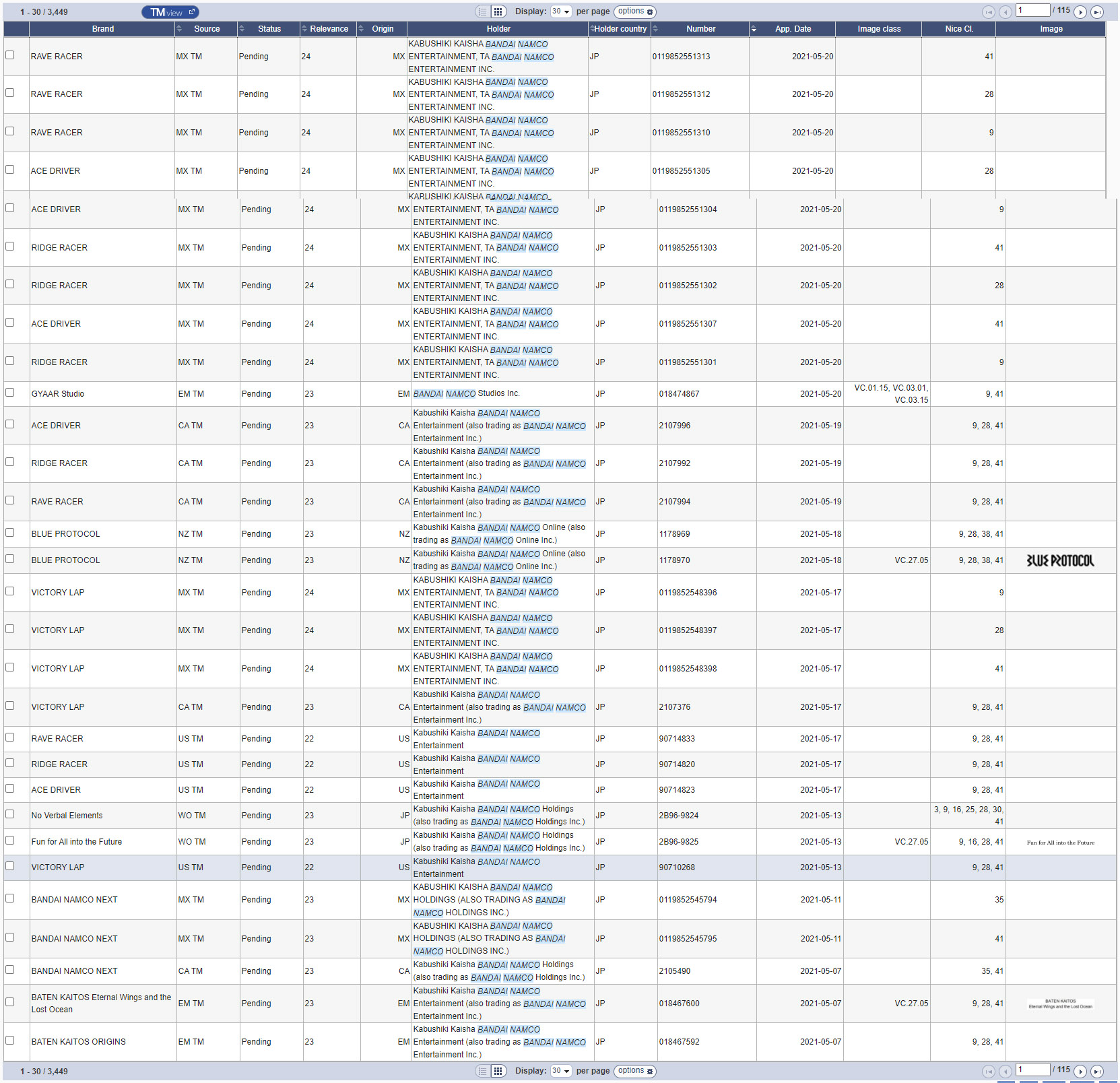Open BLUE PROTOCOL logo image thumbnail
Screen dimensions: 1120x1083
[1060, 560]
